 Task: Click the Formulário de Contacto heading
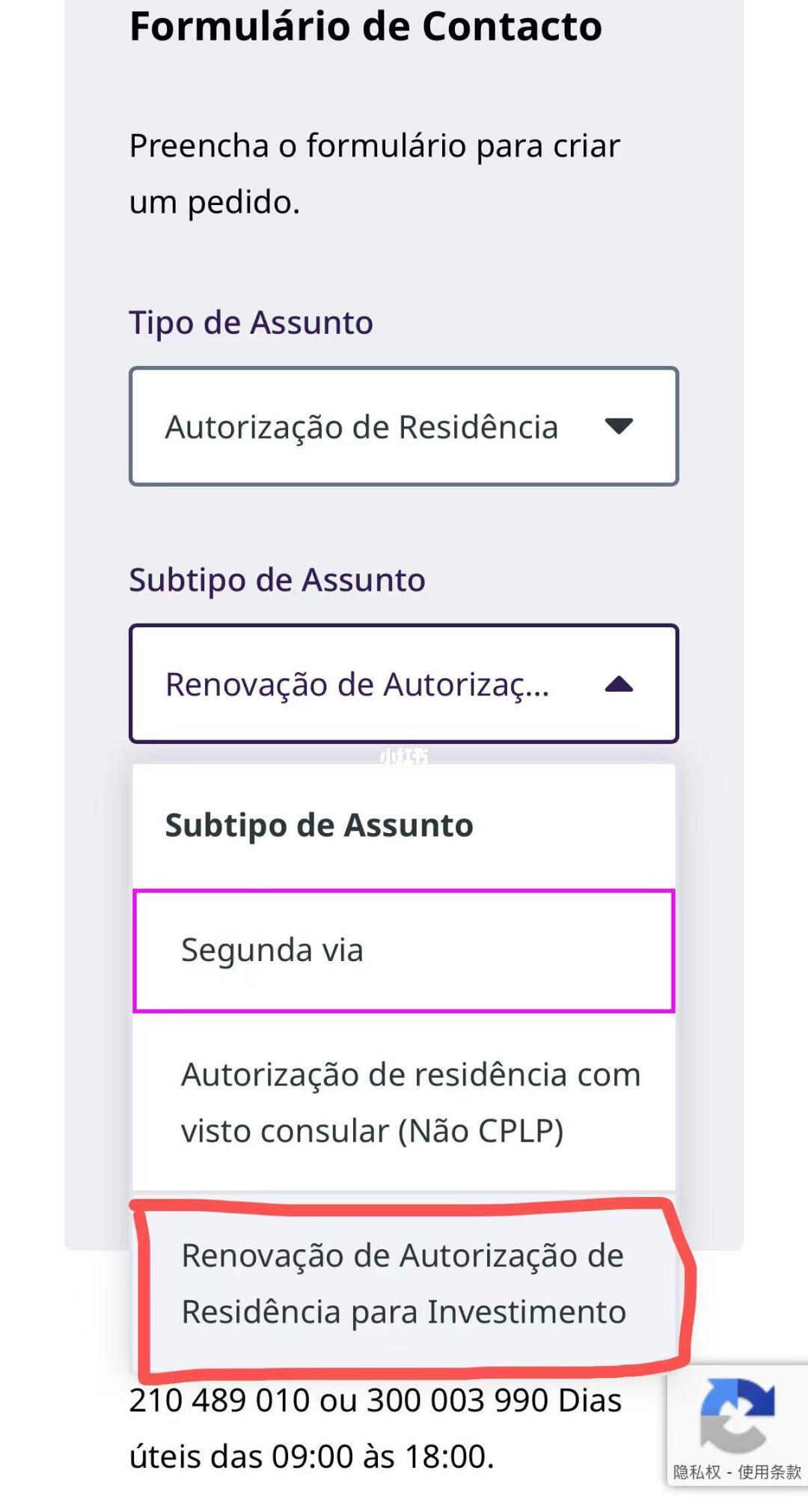click(366, 26)
